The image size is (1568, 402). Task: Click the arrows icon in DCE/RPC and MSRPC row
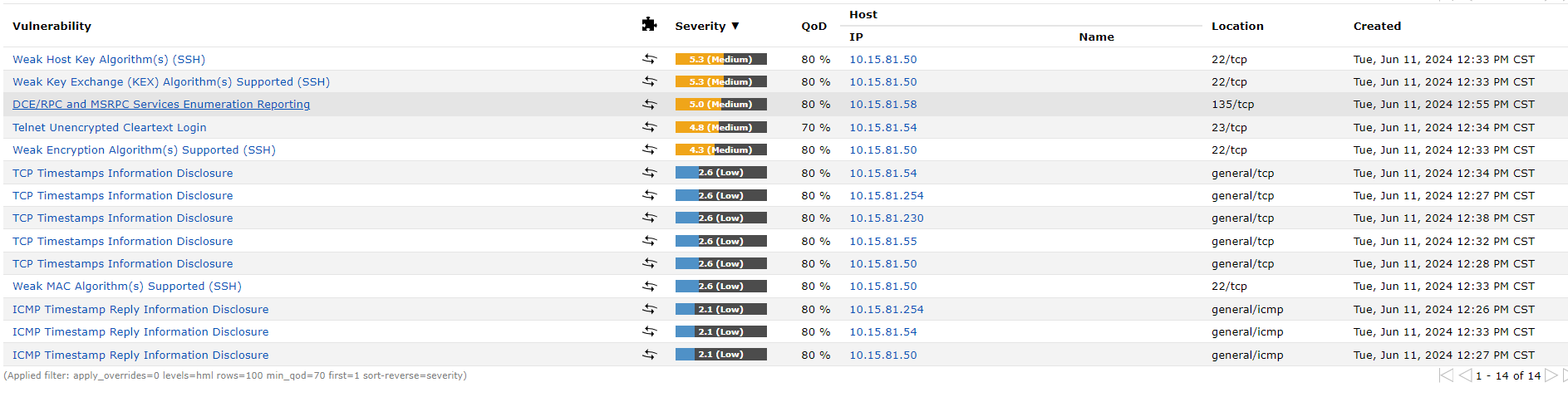(649, 105)
